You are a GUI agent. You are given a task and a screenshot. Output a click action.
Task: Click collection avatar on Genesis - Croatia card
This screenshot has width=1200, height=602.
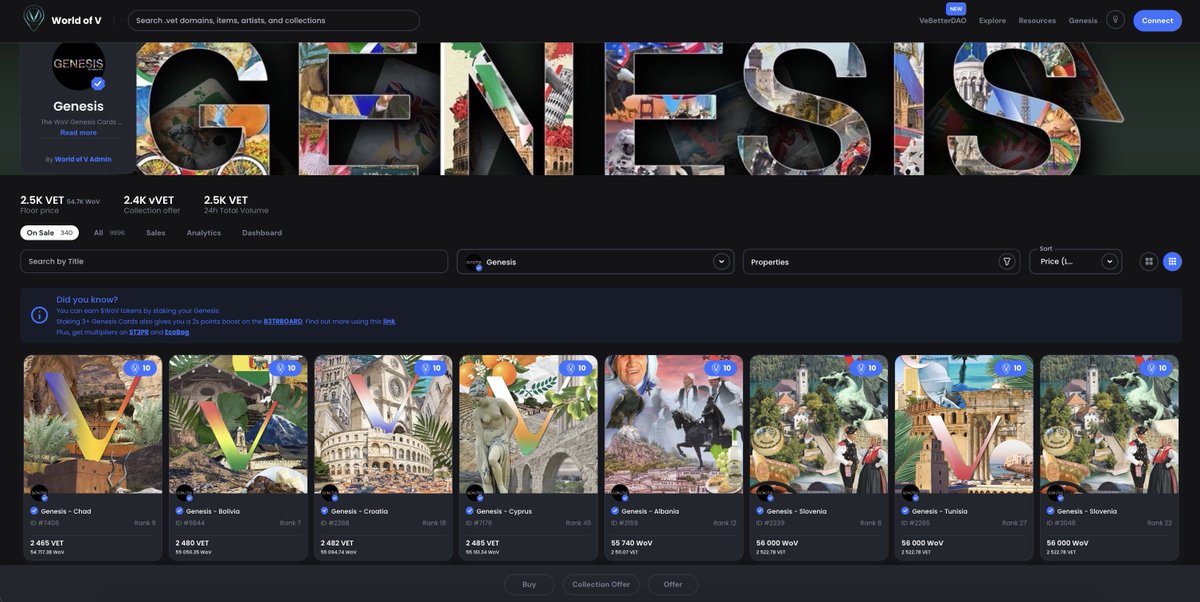click(x=330, y=493)
